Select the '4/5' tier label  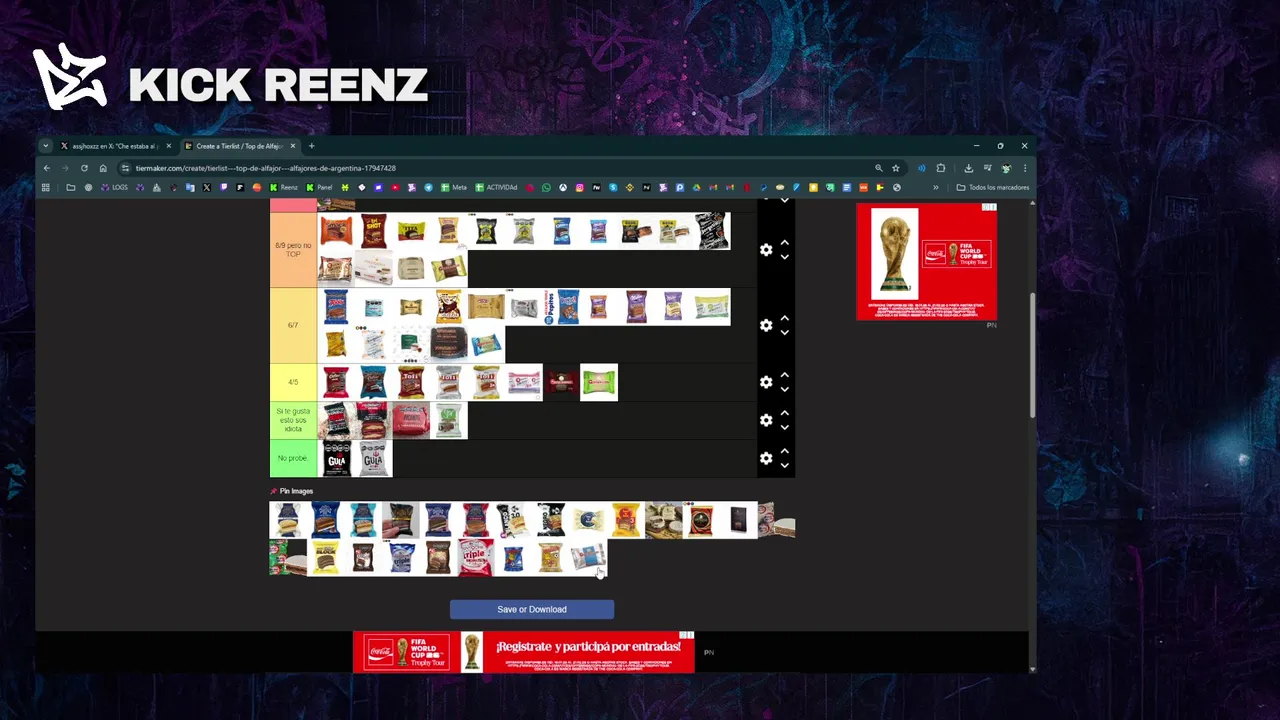(x=293, y=382)
